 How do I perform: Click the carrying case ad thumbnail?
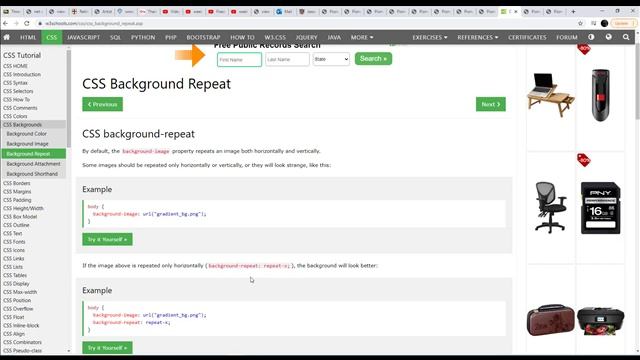pos(551,320)
